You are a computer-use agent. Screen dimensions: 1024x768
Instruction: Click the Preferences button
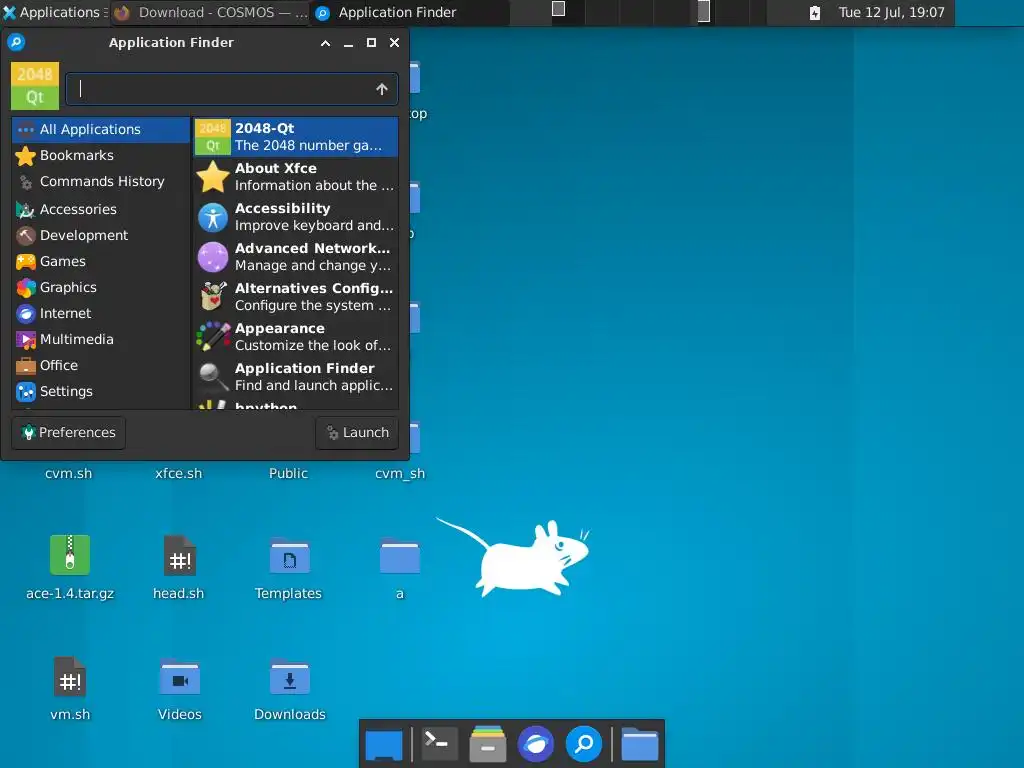pyautogui.click(x=69, y=432)
